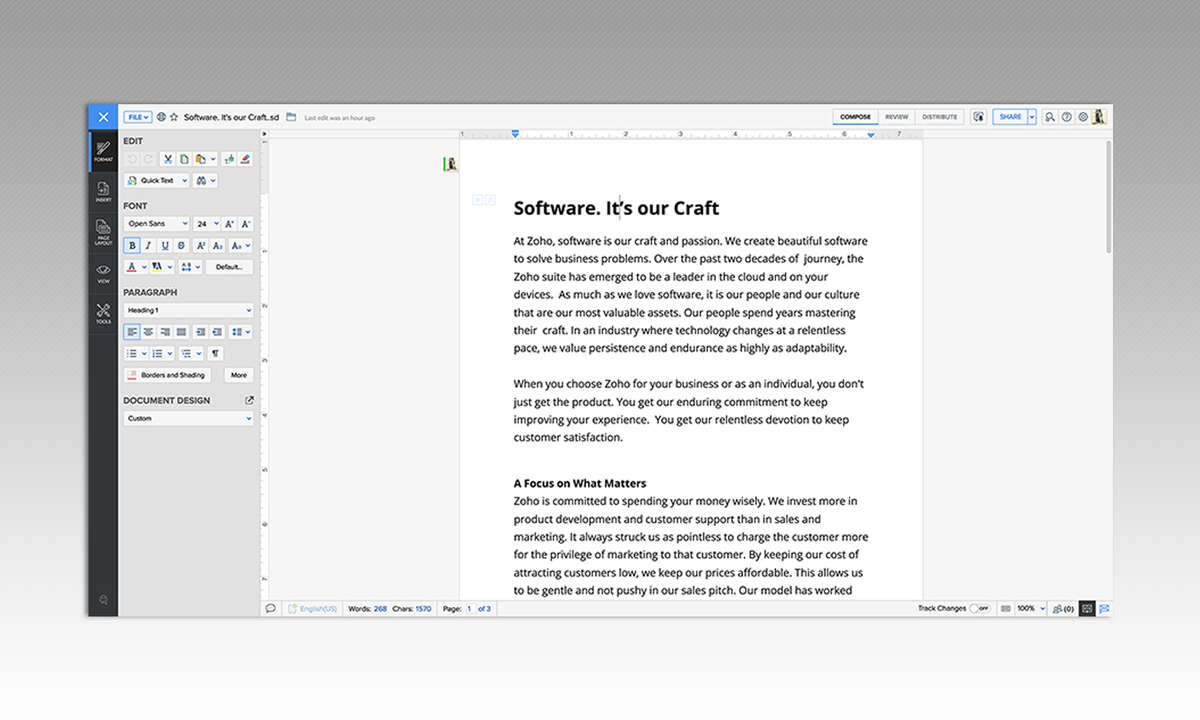
Task: Click the Document Design pop-out icon
Action: tap(249, 400)
